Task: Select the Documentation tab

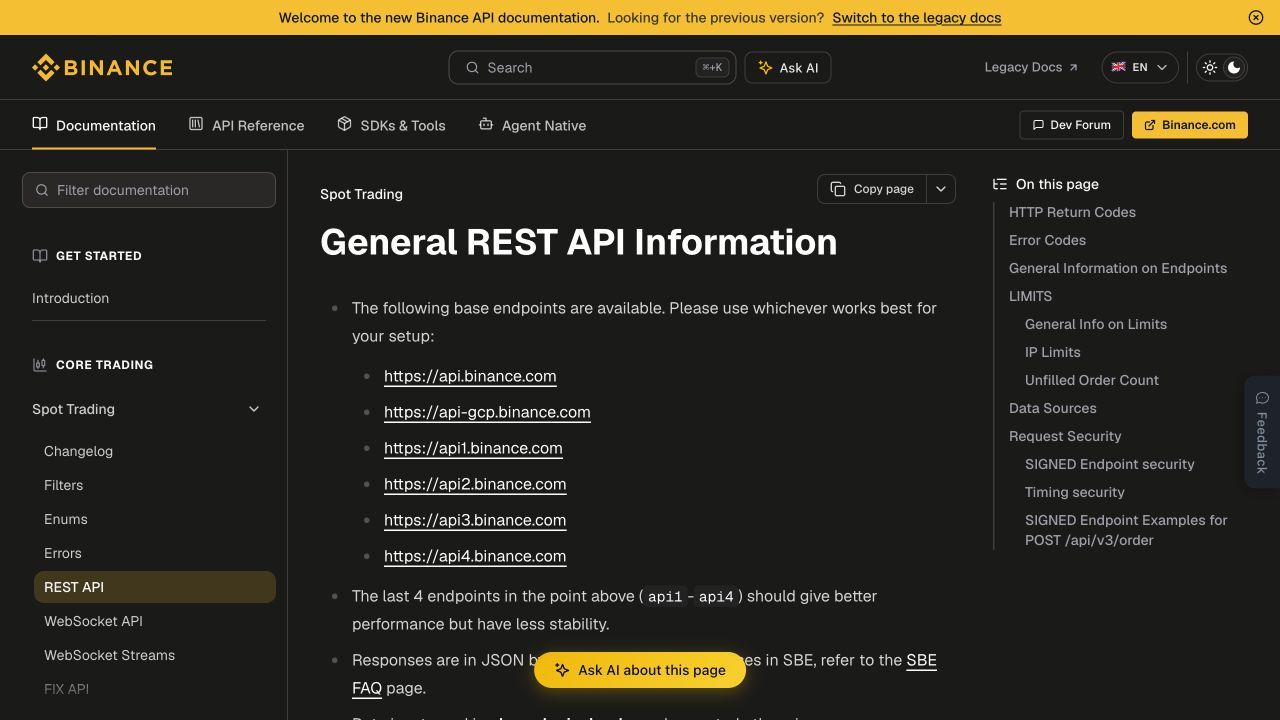Action: (x=94, y=125)
